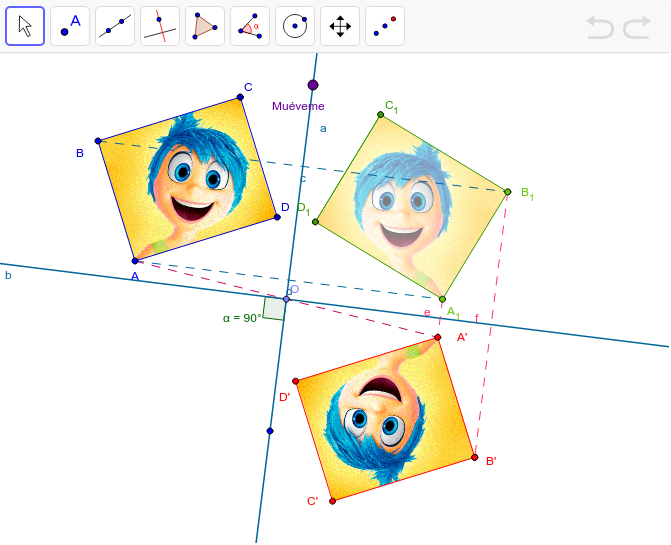Click green point B₁
This screenshot has width=671, height=545.
pos(508,192)
